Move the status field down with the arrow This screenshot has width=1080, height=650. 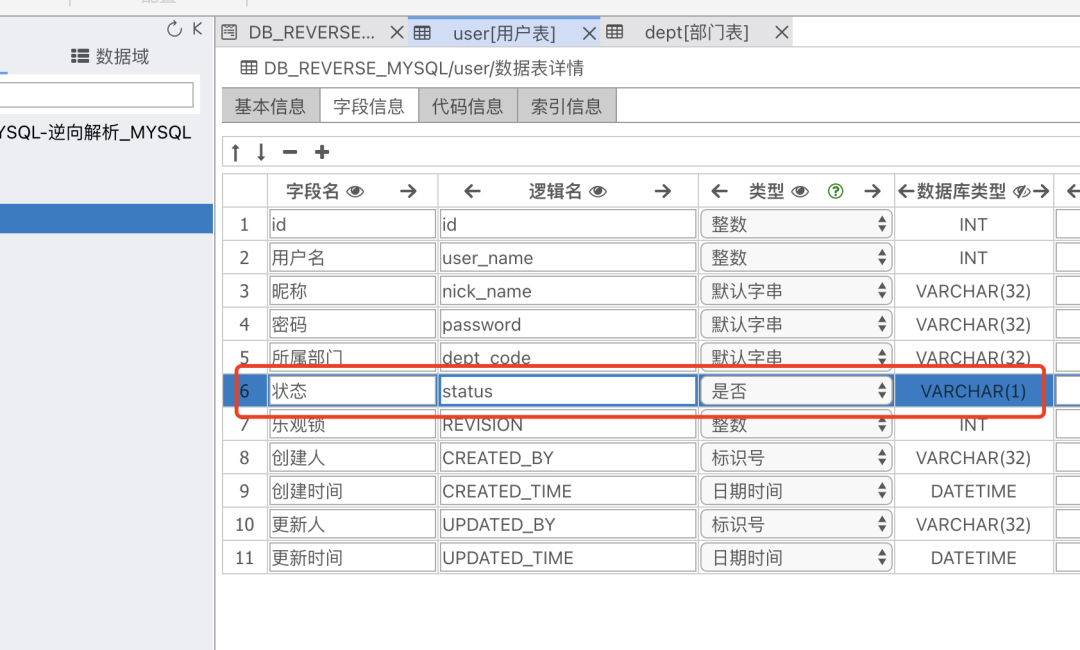(x=263, y=152)
